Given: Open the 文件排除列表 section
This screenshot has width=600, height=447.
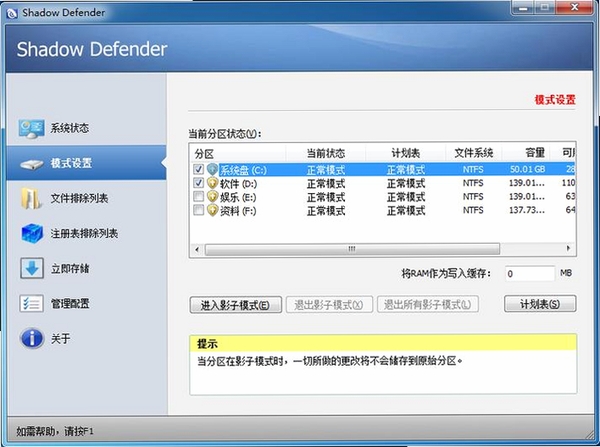Looking at the screenshot, I should coord(86,198).
